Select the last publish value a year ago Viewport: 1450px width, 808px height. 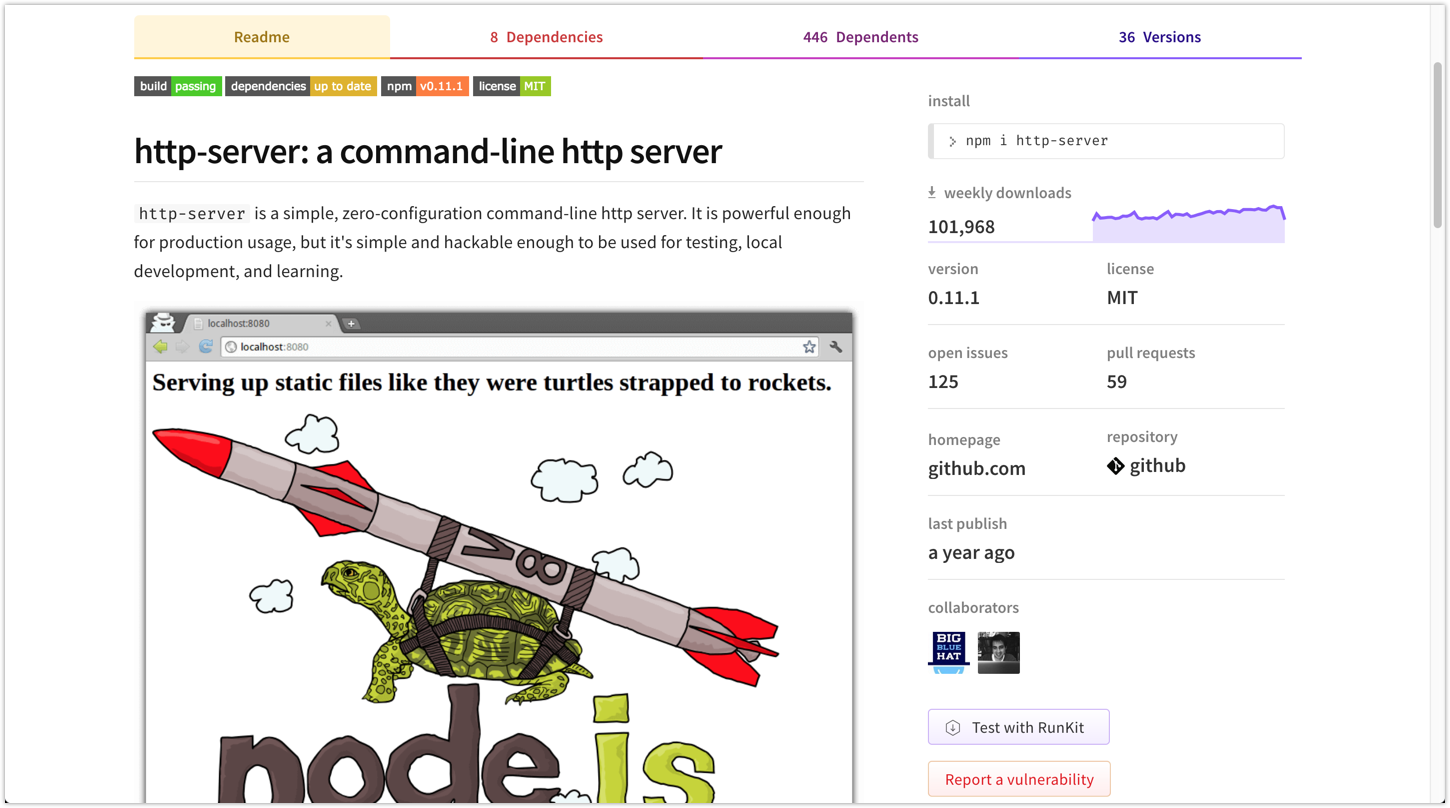[971, 552]
